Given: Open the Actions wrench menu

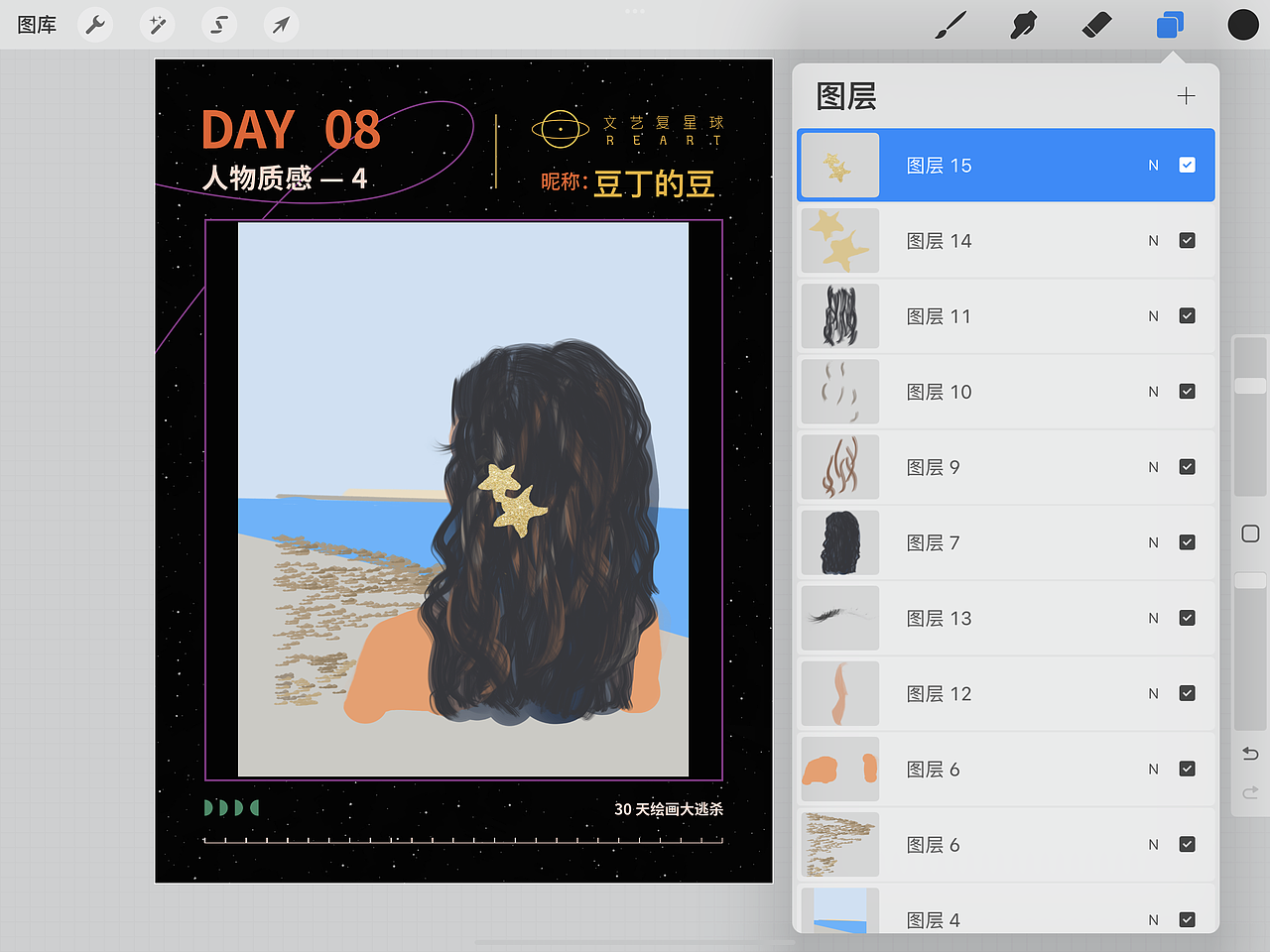Looking at the screenshot, I should coord(95,25).
